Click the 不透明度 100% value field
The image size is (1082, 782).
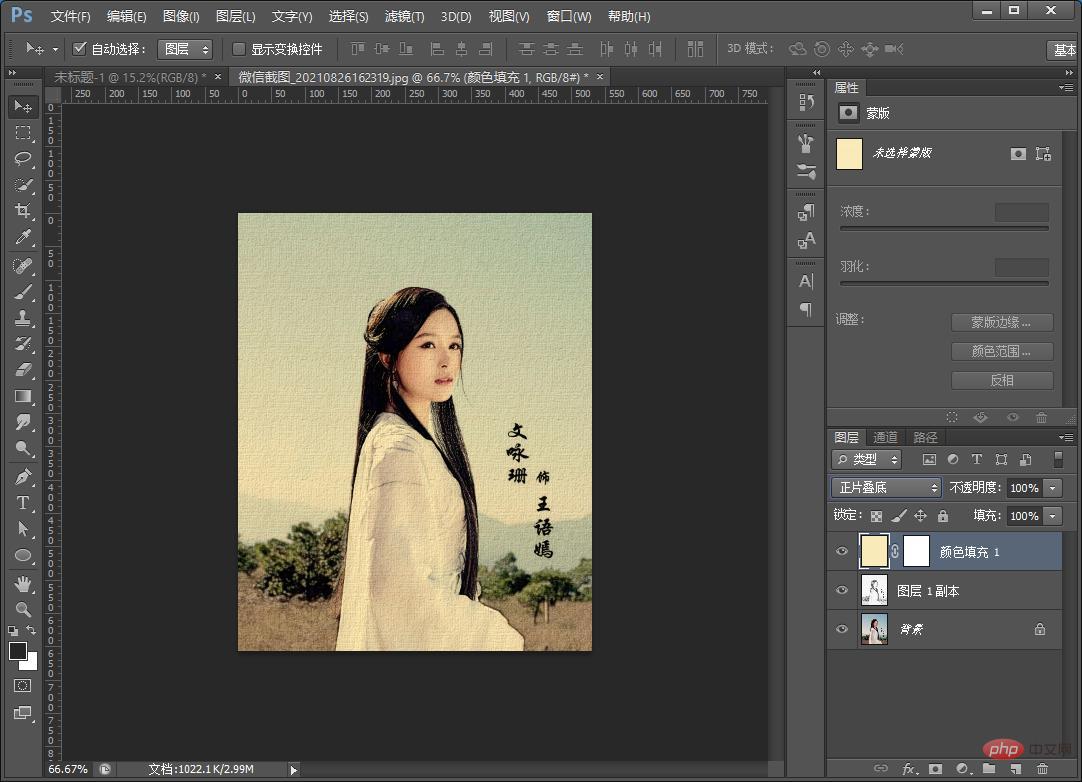[x=1024, y=487]
